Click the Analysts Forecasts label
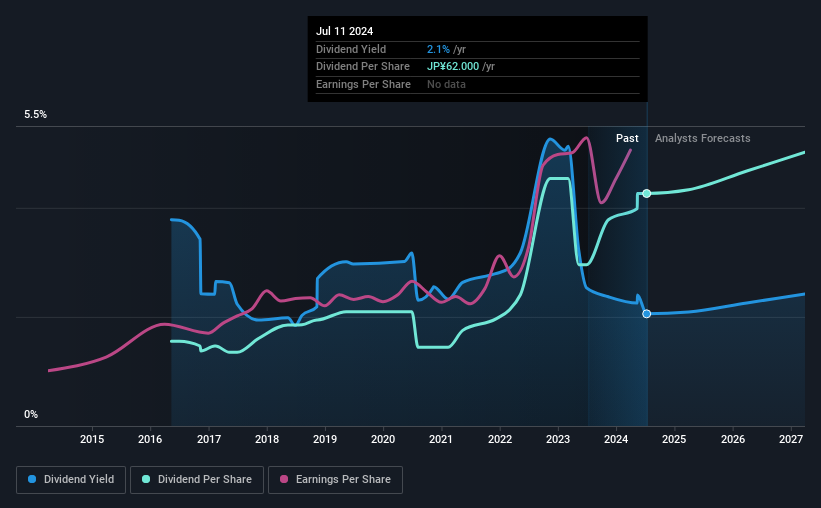 pos(702,138)
